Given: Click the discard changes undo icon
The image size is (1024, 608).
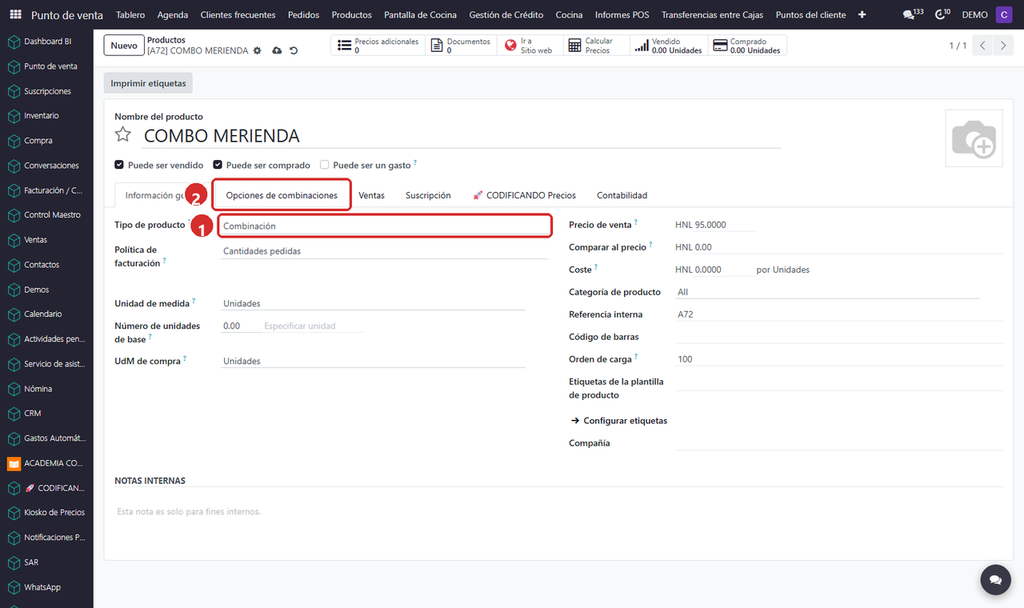Looking at the screenshot, I should 294,50.
